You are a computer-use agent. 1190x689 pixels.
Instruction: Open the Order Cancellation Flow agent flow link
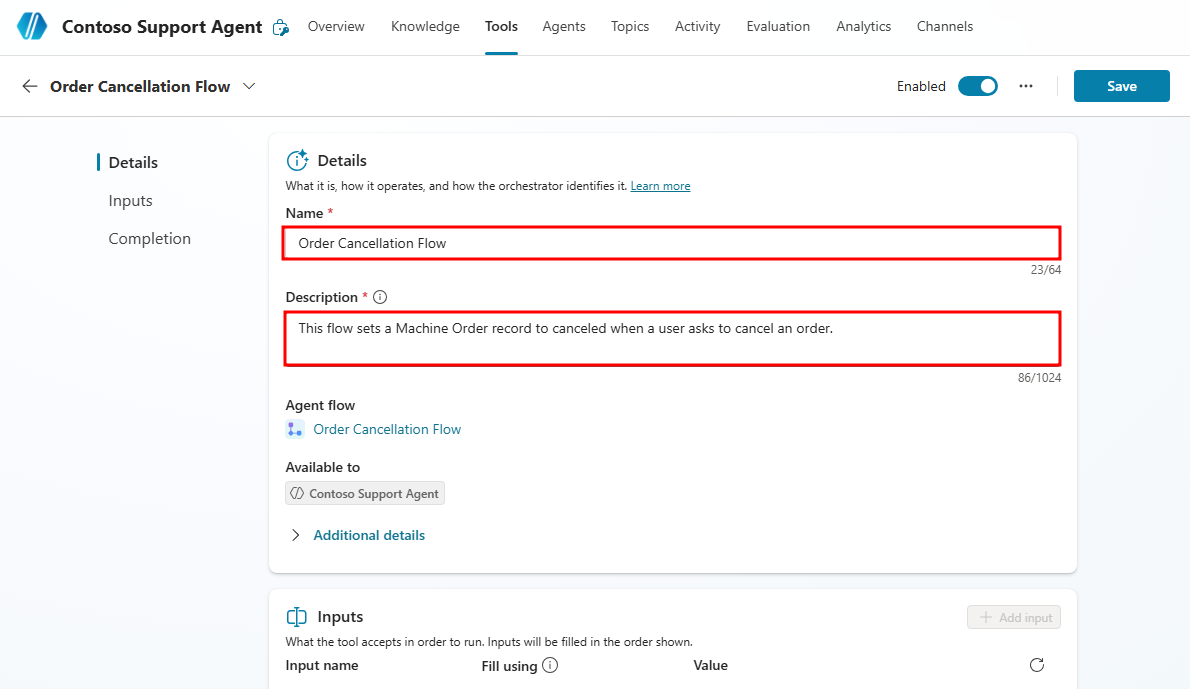pyautogui.click(x=387, y=429)
